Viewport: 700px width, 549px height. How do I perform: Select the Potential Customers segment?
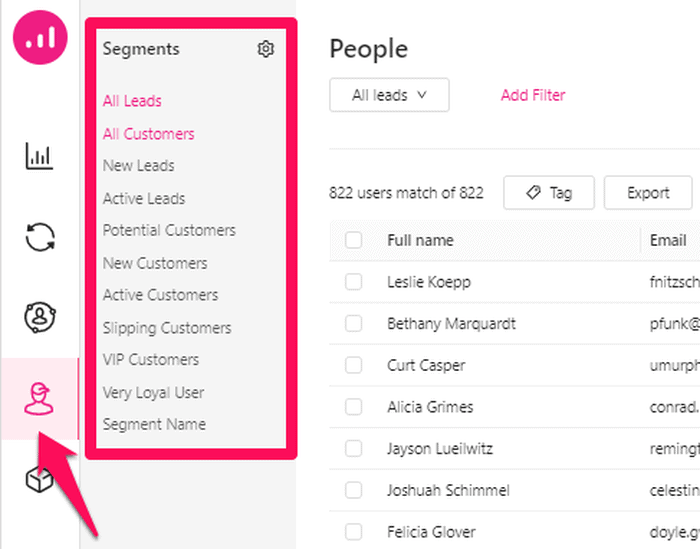pos(169,230)
